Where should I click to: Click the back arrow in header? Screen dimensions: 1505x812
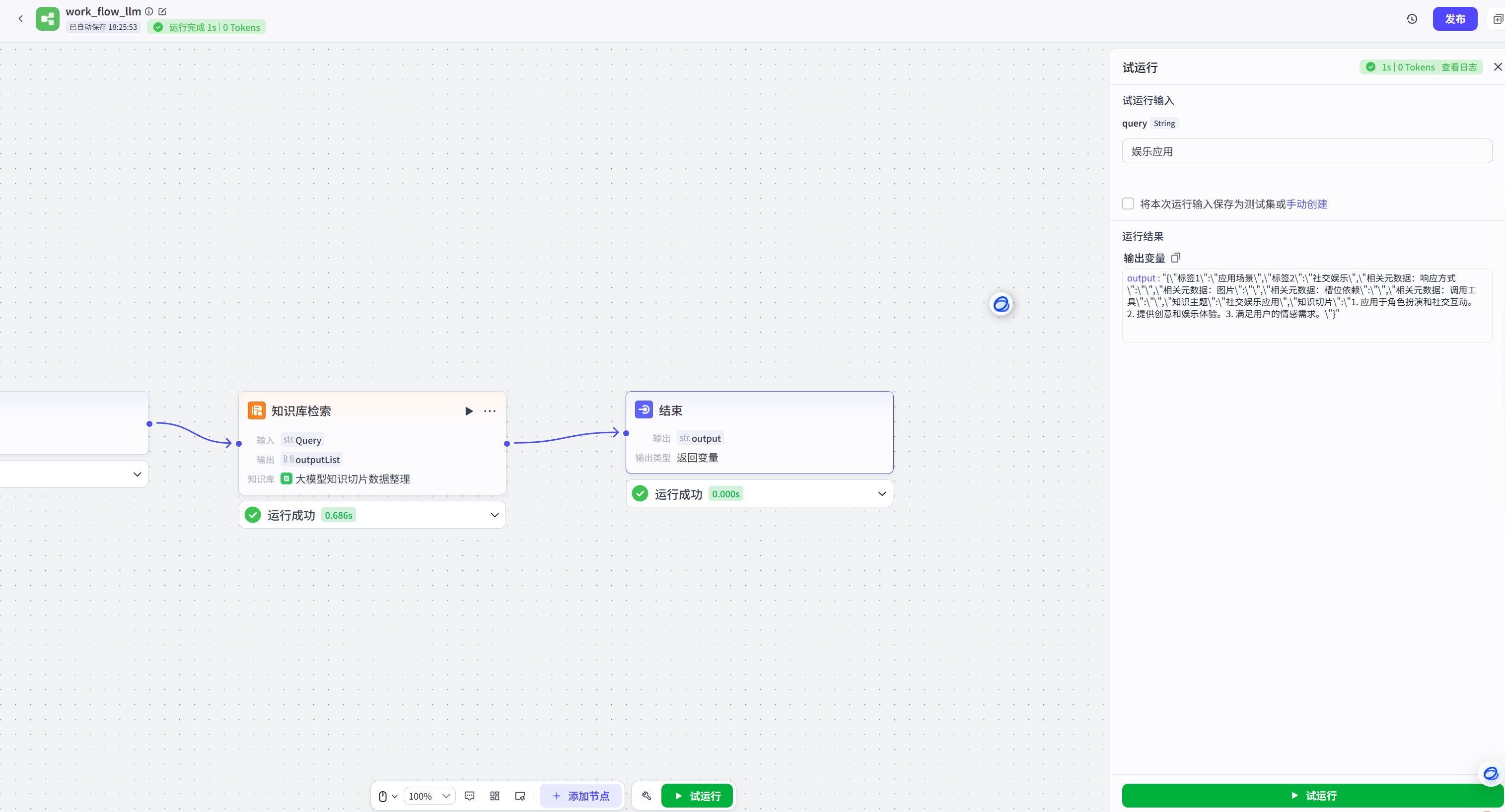click(20, 19)
